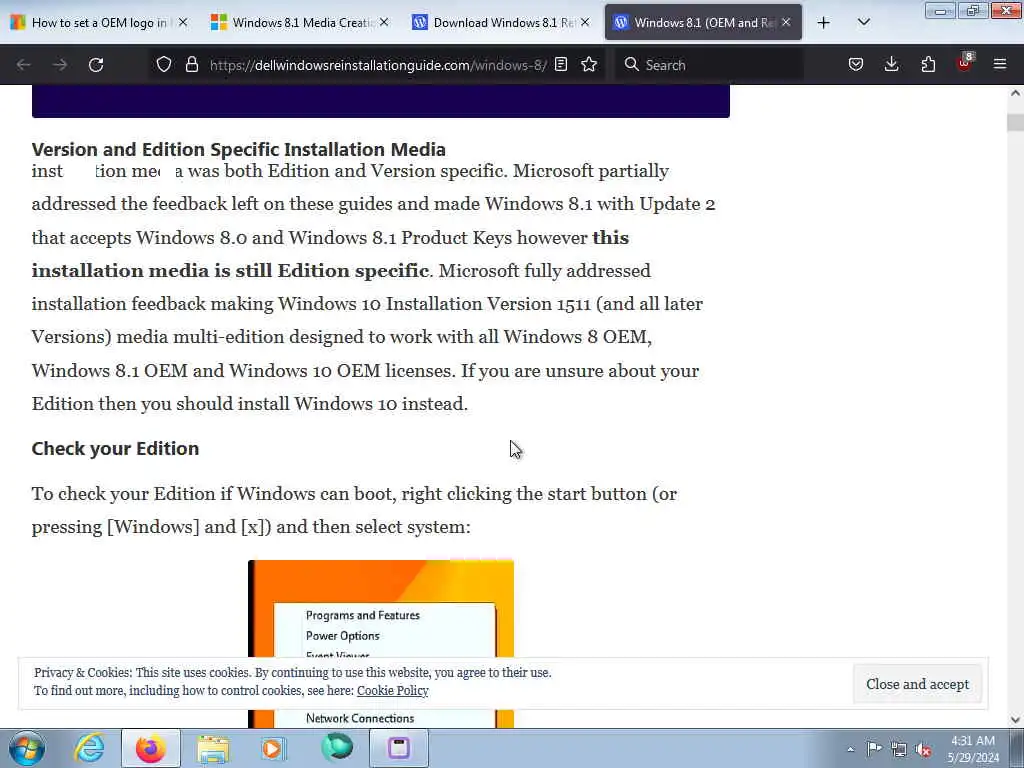The image size is (1024, 768).
Task: Reload the current page
Action: pos(96,65)
